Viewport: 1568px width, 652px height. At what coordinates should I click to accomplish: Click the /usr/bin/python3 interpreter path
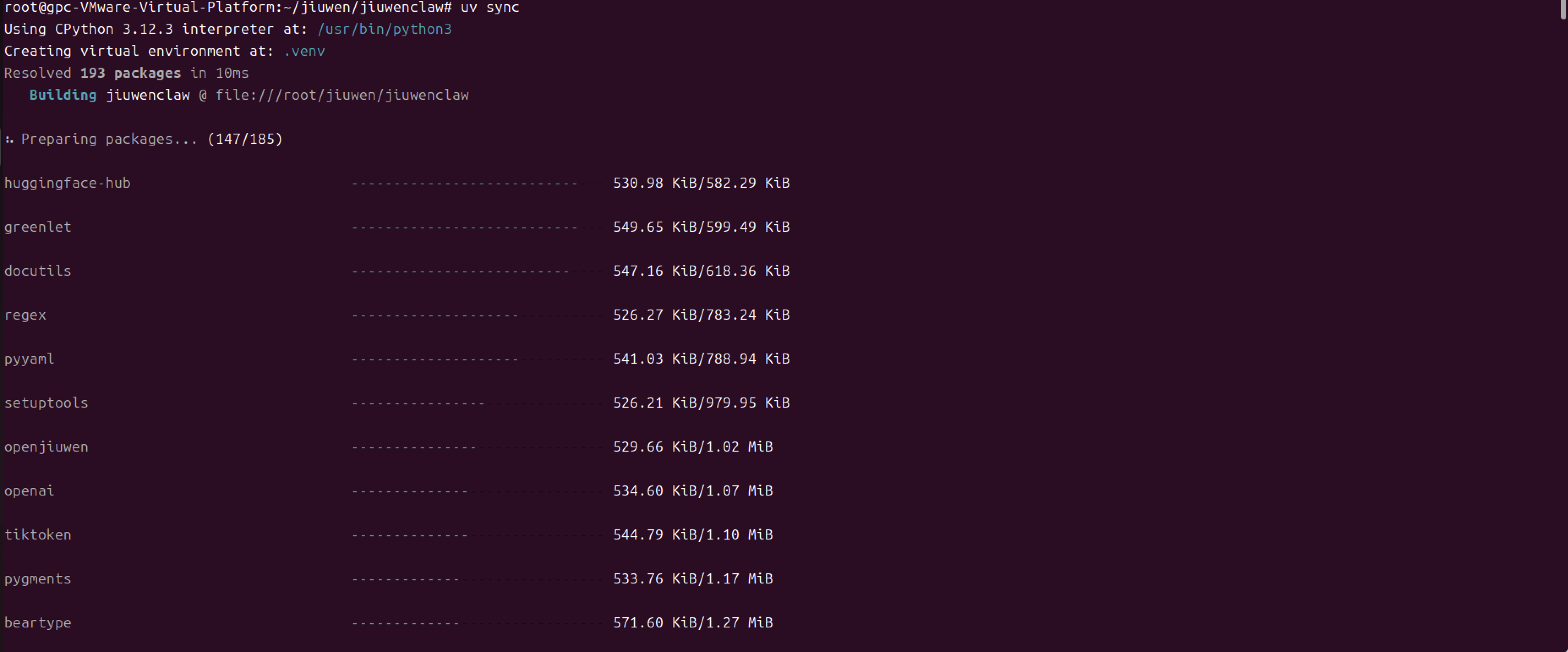click(384, 29)
